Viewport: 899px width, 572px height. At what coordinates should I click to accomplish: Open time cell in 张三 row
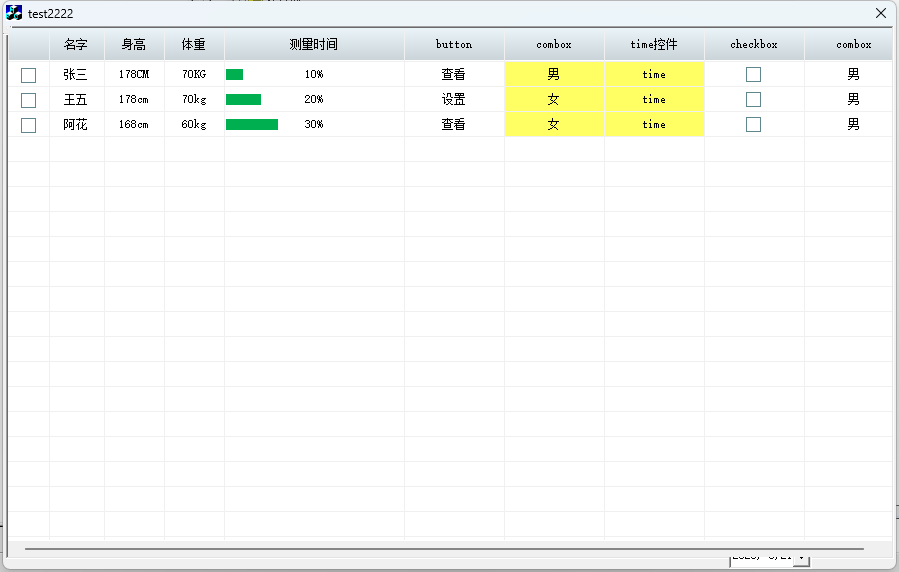click(654, 74)
